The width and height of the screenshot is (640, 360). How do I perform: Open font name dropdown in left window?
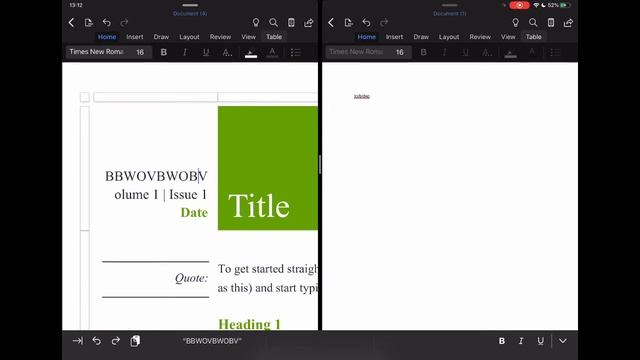(x=96, y=52)
